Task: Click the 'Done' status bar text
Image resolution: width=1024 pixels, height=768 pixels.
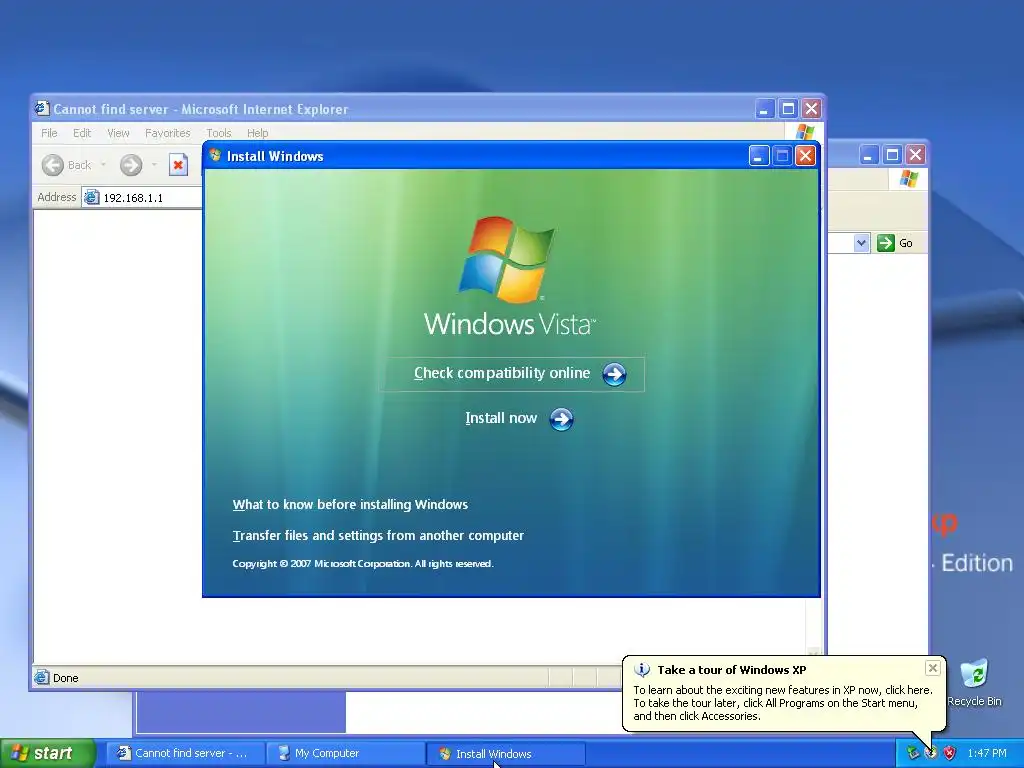Action: click(x=65, y=678)
